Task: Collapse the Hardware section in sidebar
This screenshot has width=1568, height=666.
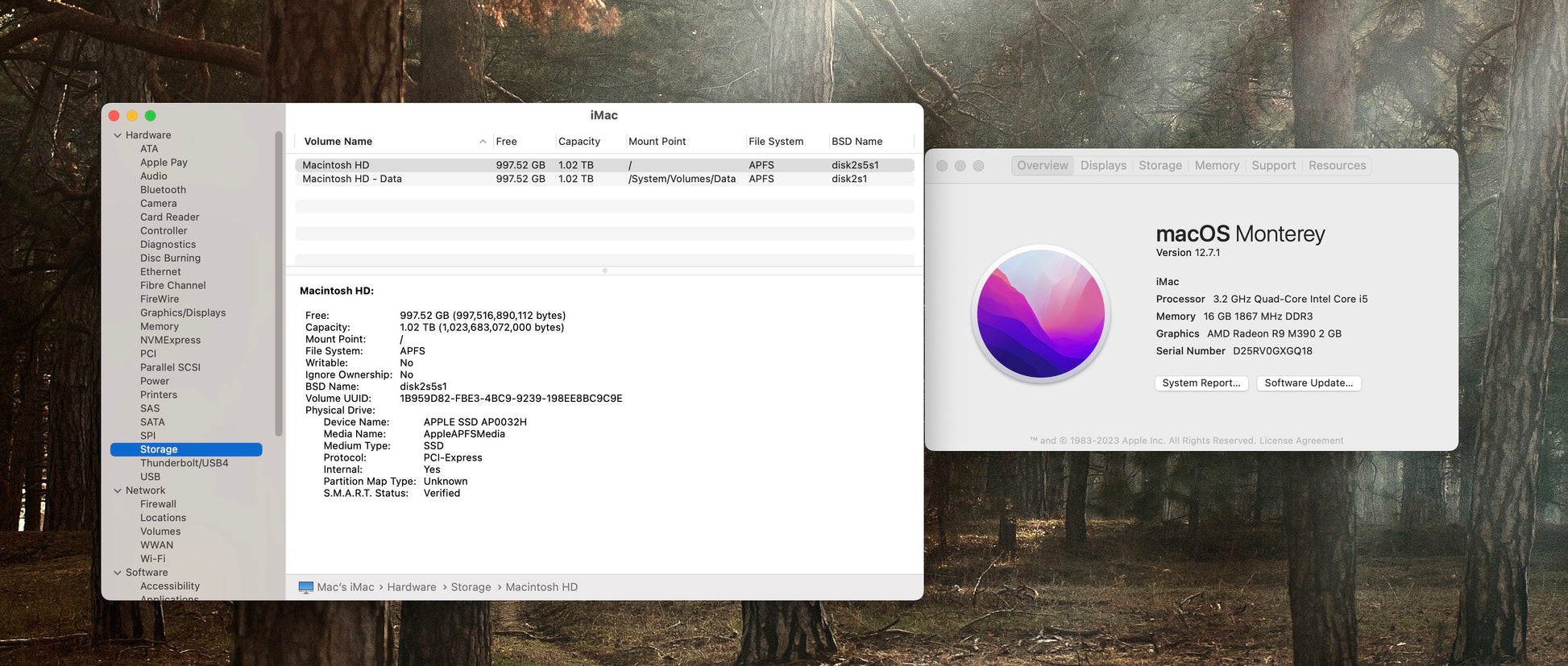Action: [x=118, y=135]
